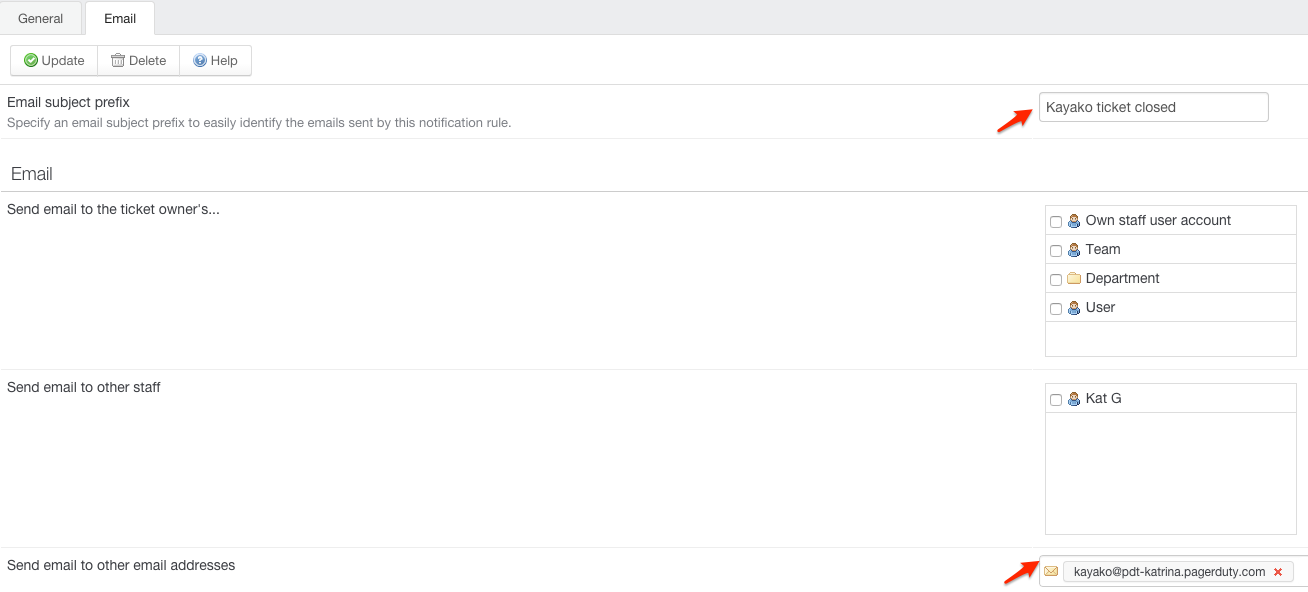Click the Delete trash can icon
Image resolution: width=1308 pixels, height=592 pixels.
click(x=118, y=61)
